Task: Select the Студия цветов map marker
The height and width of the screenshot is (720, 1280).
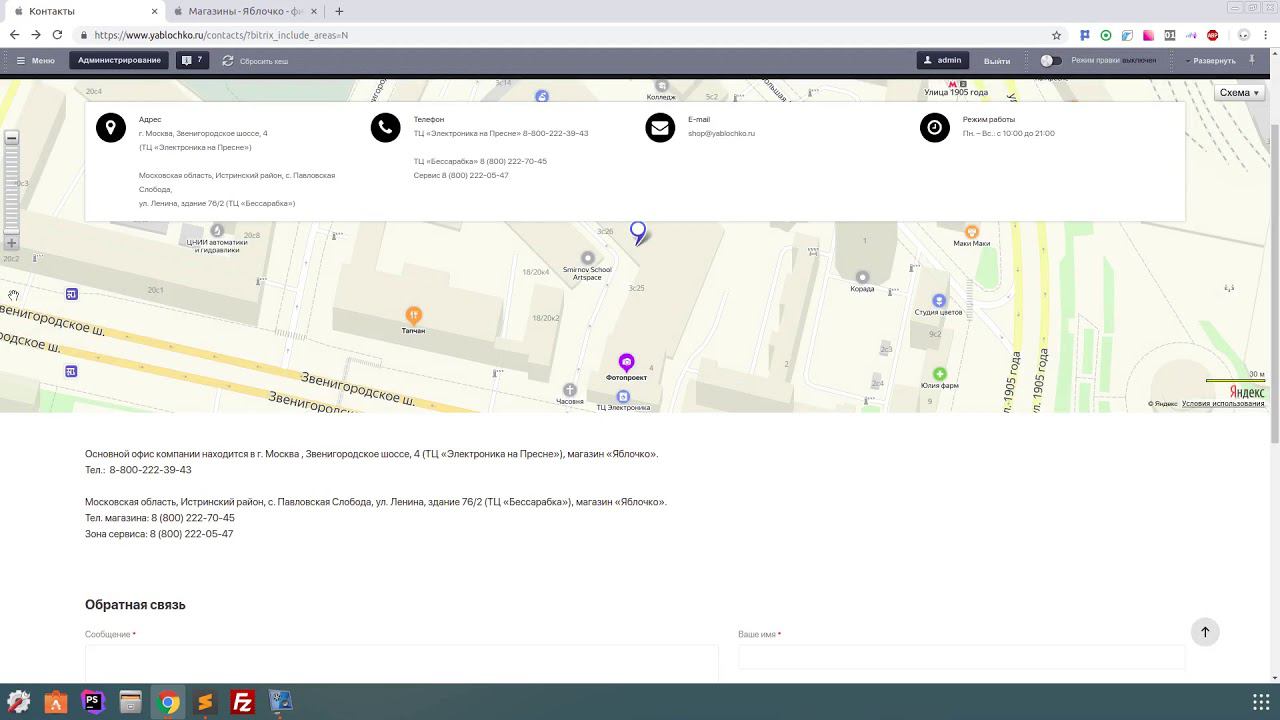Action: pos(938,301)
